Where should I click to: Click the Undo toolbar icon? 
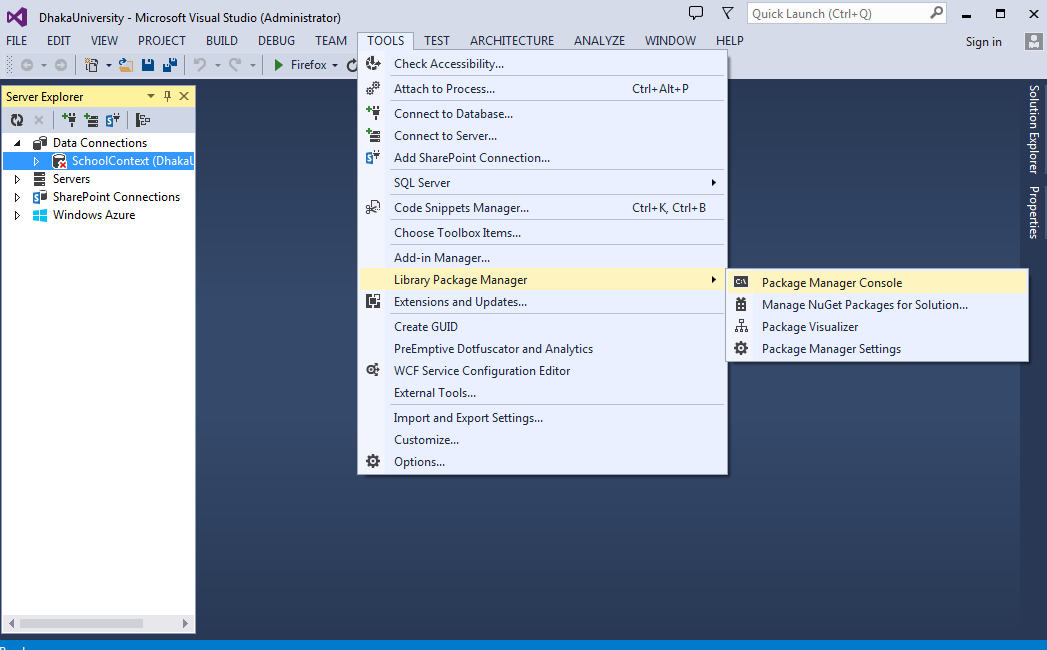pyautogui.click(x=200, y=65)
